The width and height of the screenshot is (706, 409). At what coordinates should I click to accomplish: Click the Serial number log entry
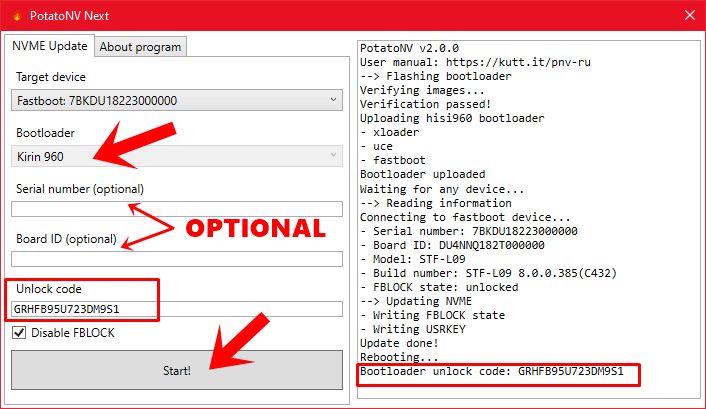click(469, 231)
